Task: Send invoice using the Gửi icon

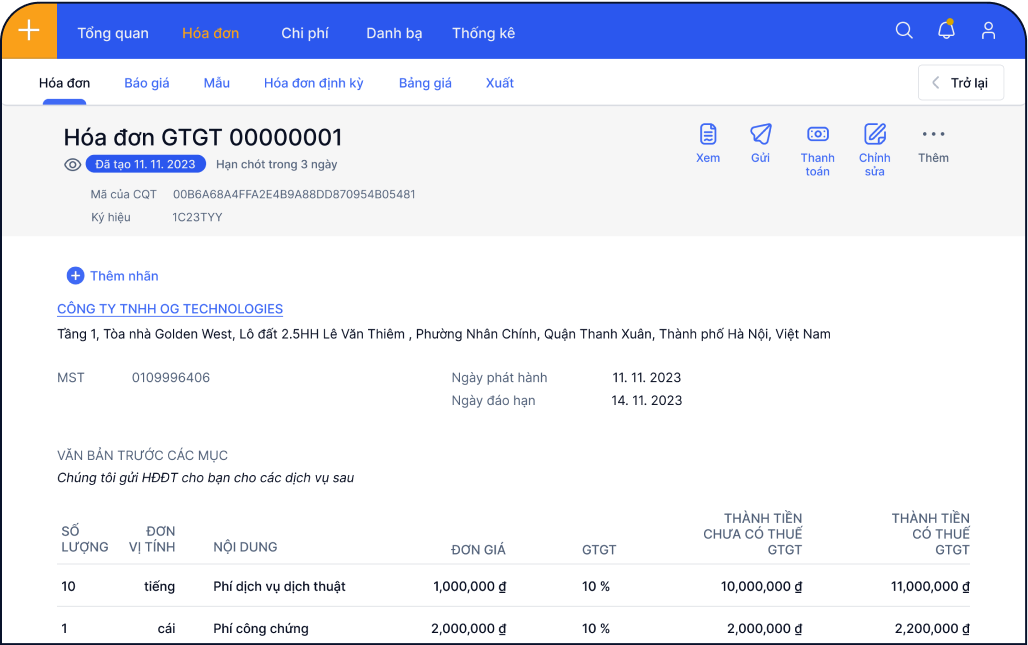Action: pyautogui.click(x=761, y=135)
